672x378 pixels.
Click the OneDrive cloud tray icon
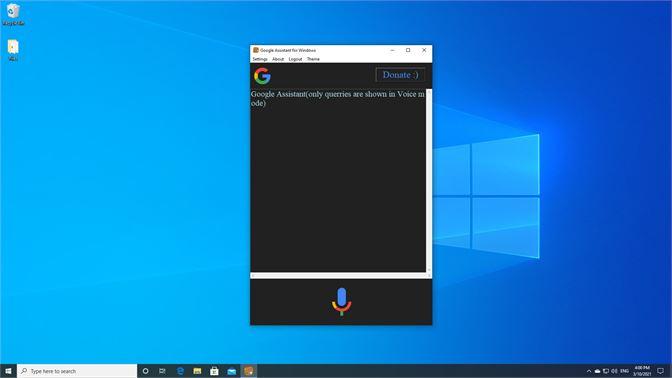point(597,371)
